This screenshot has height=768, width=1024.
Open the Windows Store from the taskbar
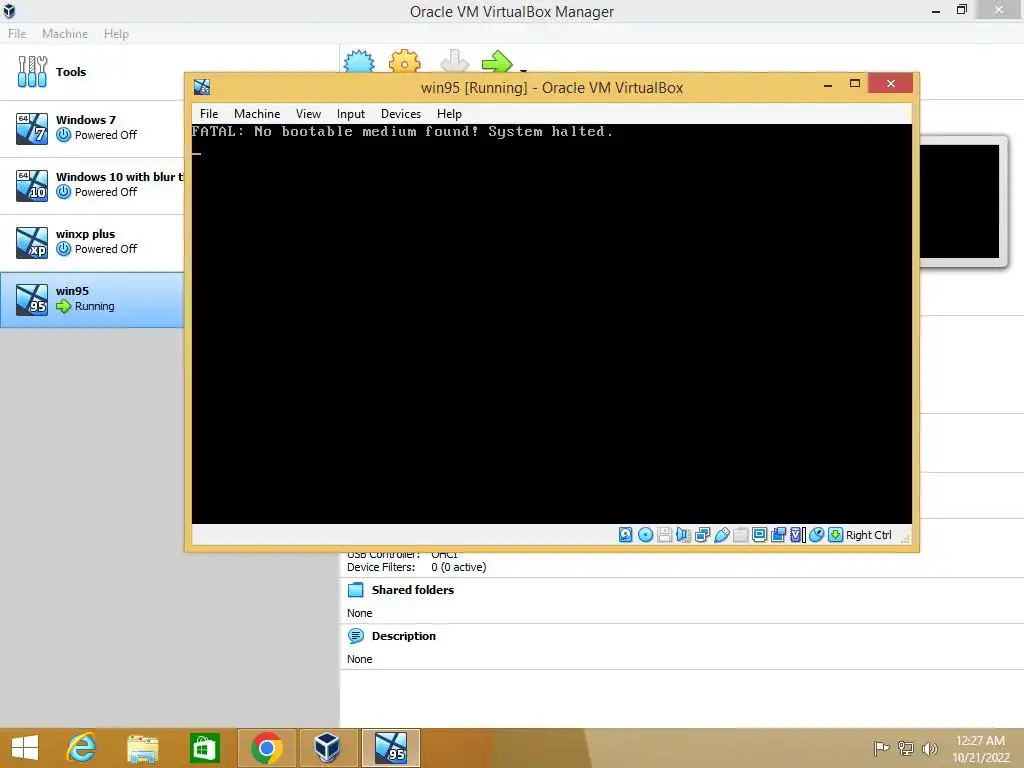pos(204,748)
